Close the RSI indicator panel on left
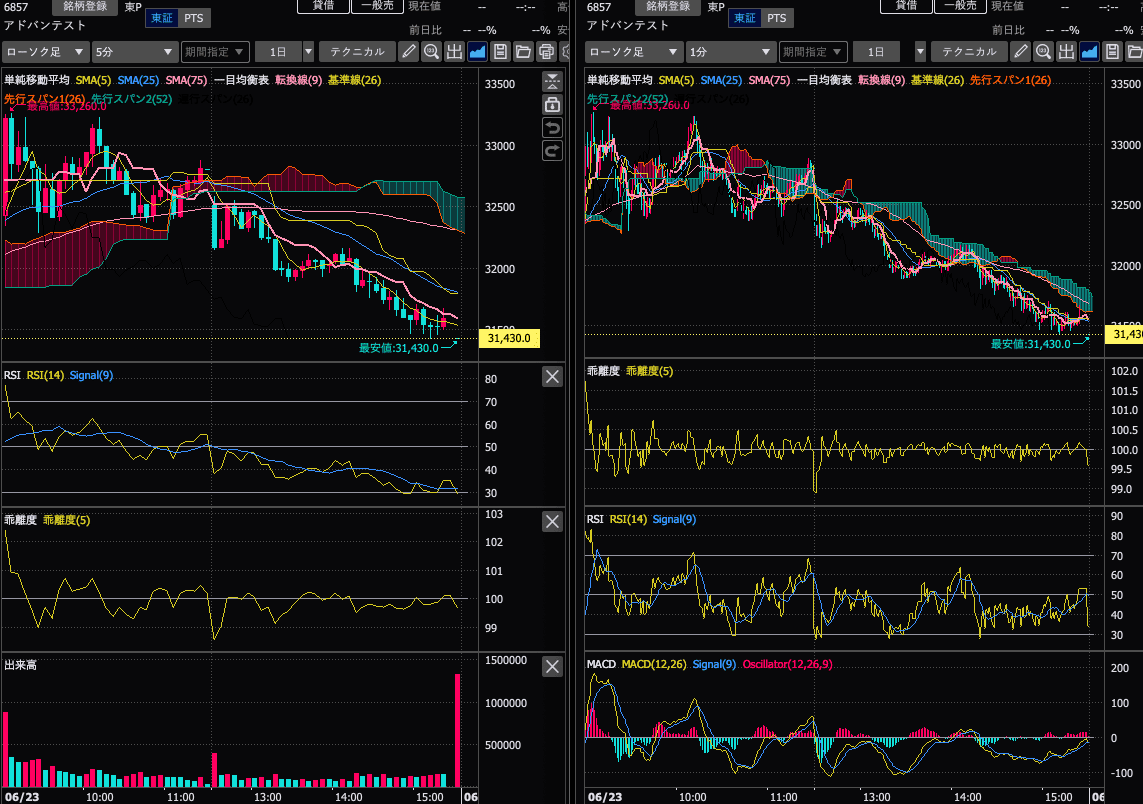 [x=553, y=376]
